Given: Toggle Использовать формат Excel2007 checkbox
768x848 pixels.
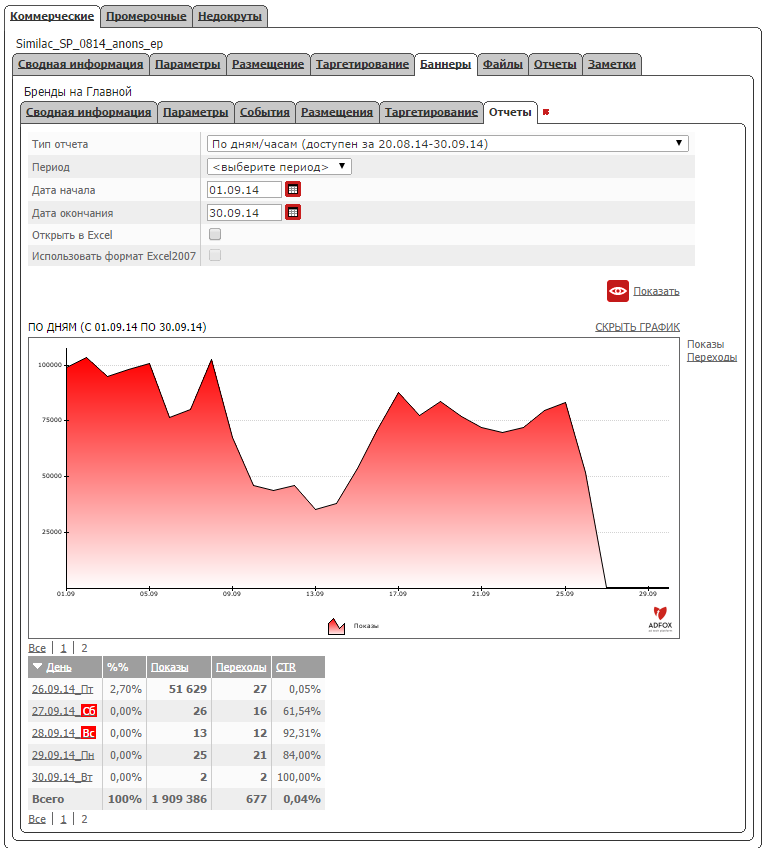Looking at the screenshot, I should coord(215,255).
